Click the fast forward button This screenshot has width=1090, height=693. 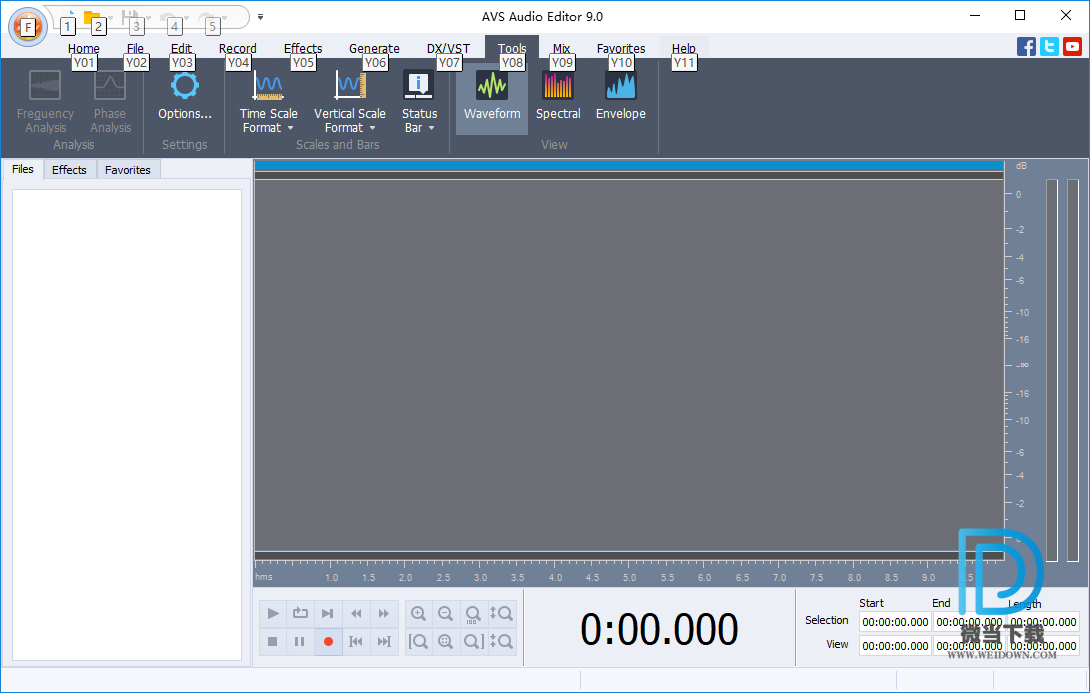tap(384, 613)
